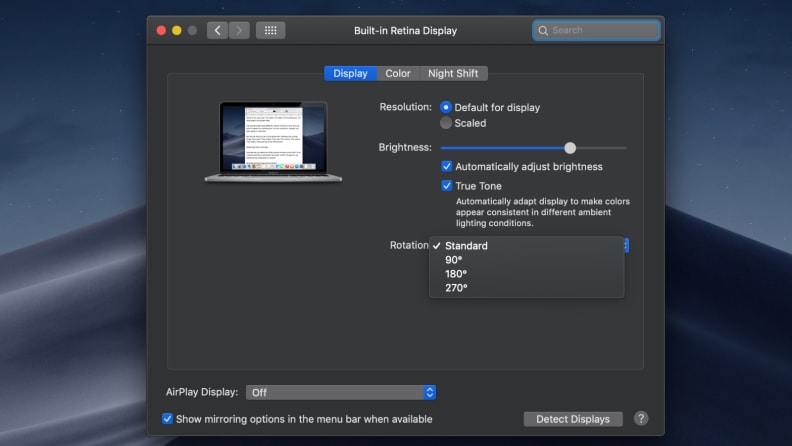Click the Detect Displays button
Screen dimensions: 792x446
pos(573,419)
